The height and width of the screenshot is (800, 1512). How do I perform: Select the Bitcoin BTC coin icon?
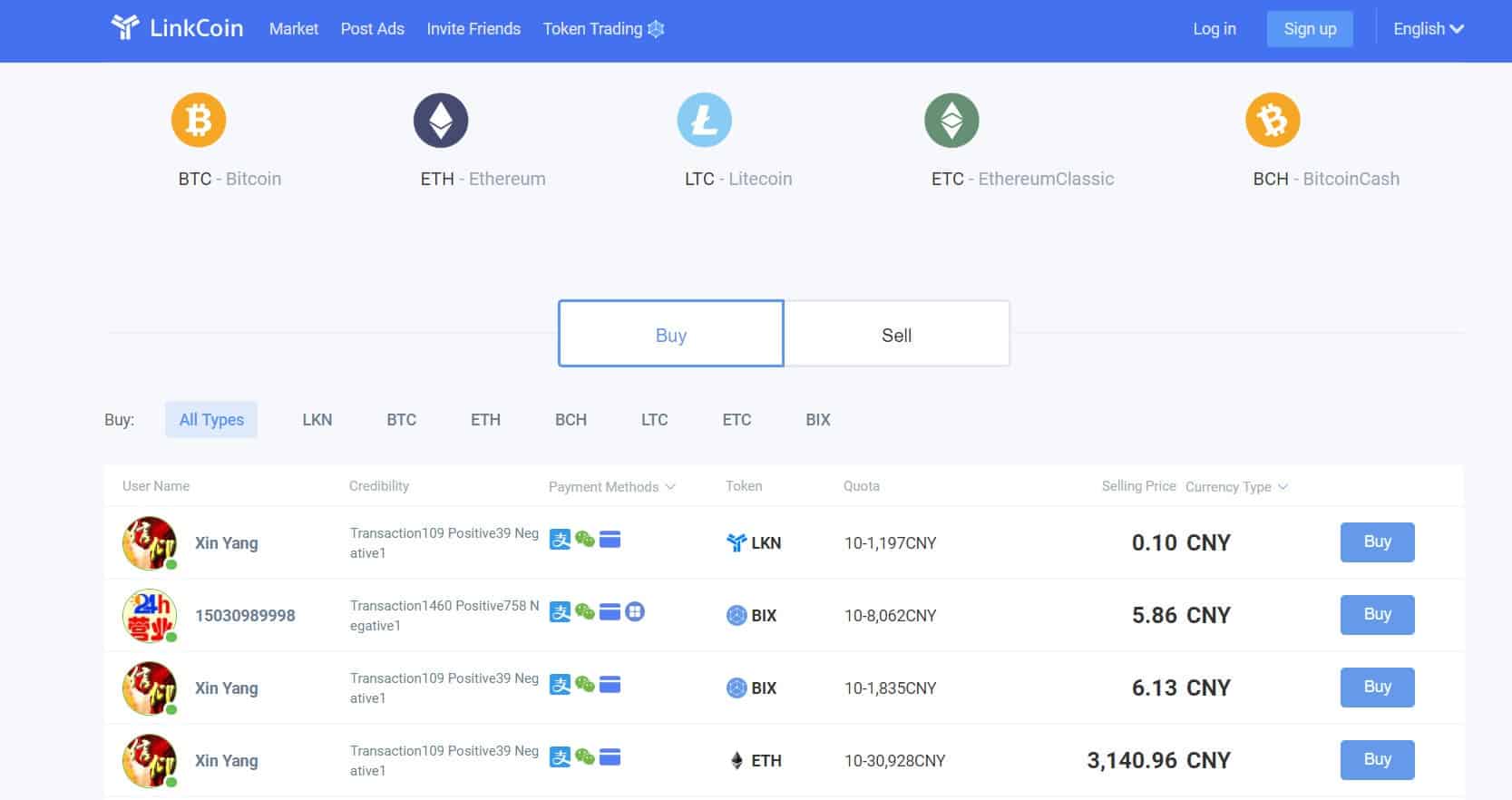pyautogui.click(x=199, y=120)
